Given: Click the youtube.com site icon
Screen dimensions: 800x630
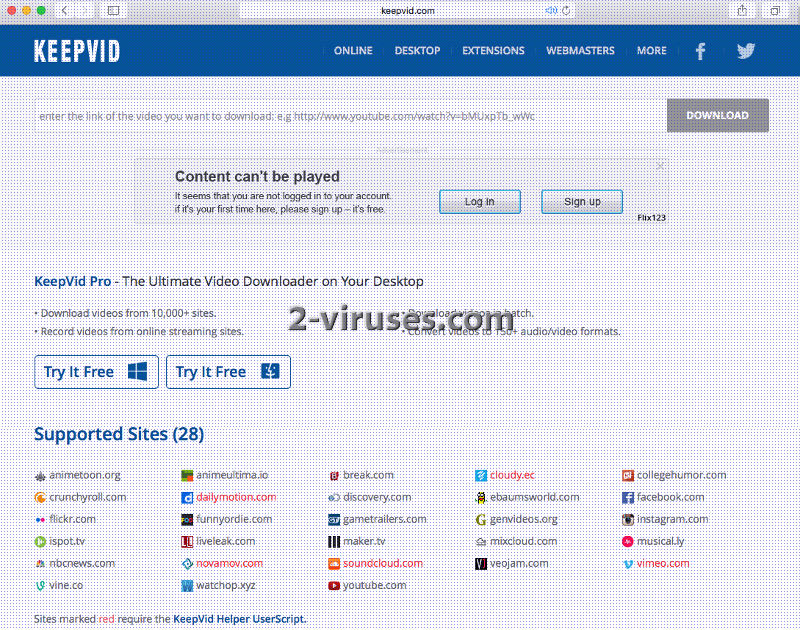Looking at the screenshot, I should (x=334, y=584).
